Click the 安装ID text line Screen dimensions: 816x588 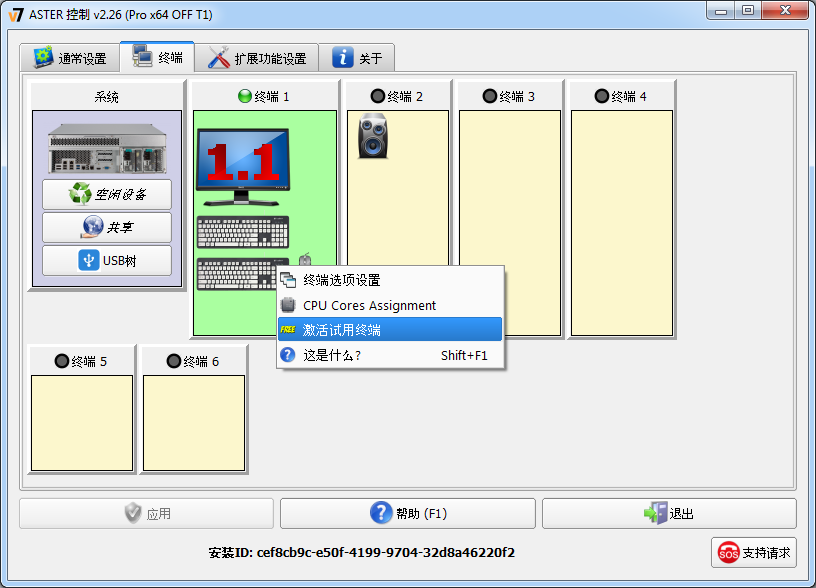click(x=362, y=552)
